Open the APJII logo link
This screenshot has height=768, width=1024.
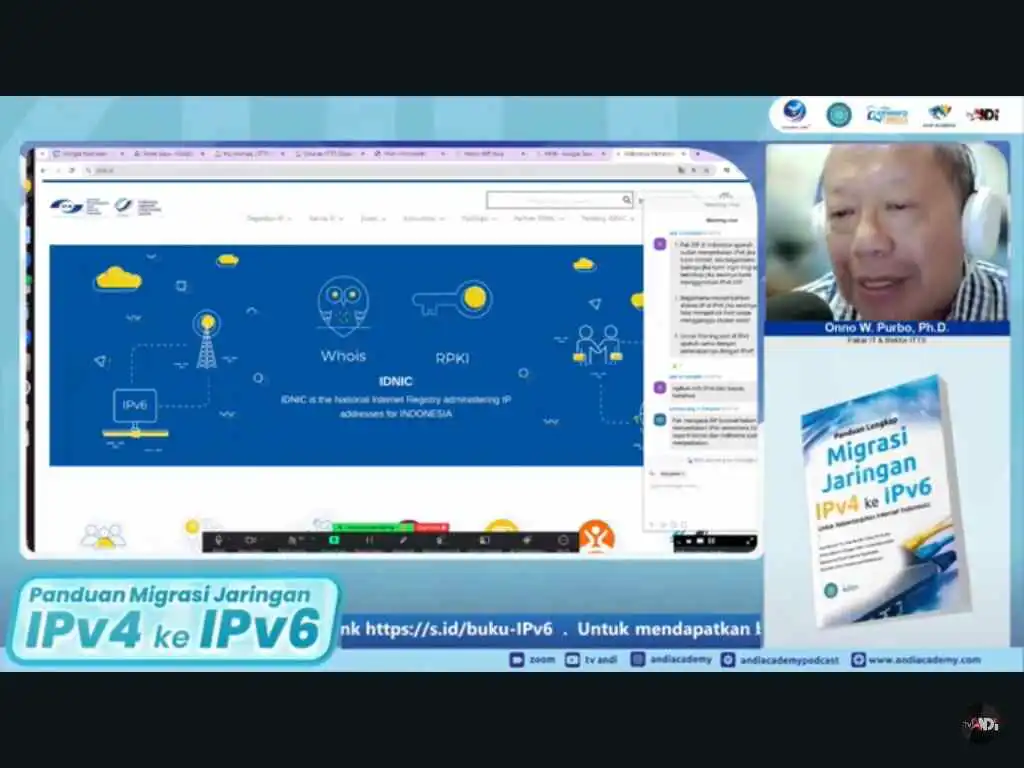pos(78,206)
